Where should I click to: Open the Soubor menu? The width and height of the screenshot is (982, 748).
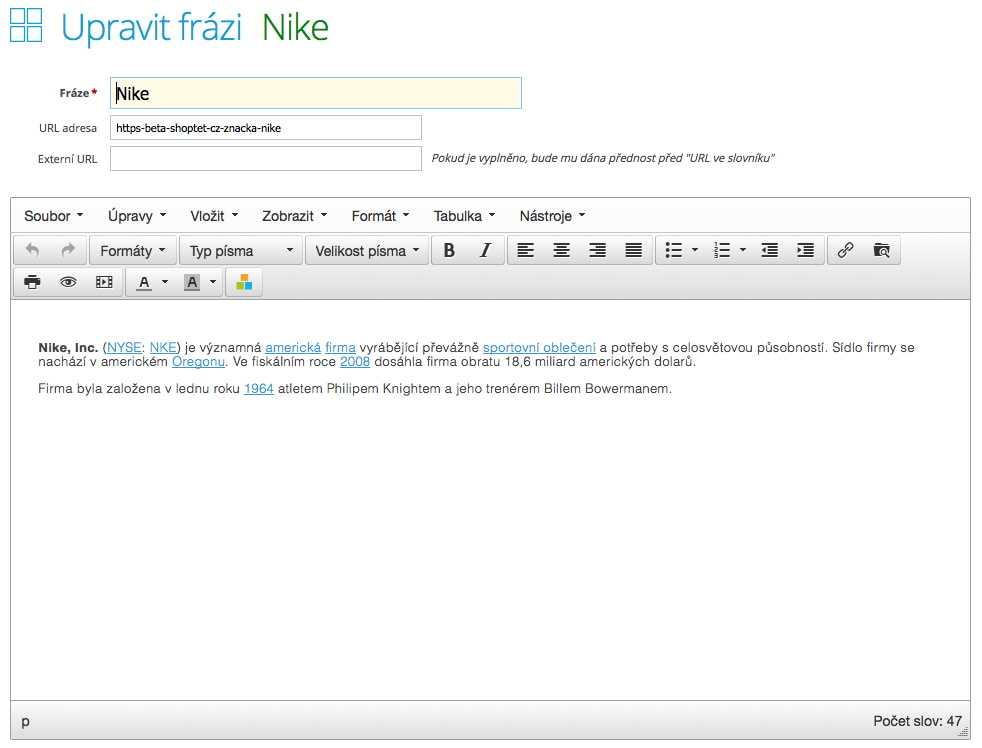tap(53, 216)
